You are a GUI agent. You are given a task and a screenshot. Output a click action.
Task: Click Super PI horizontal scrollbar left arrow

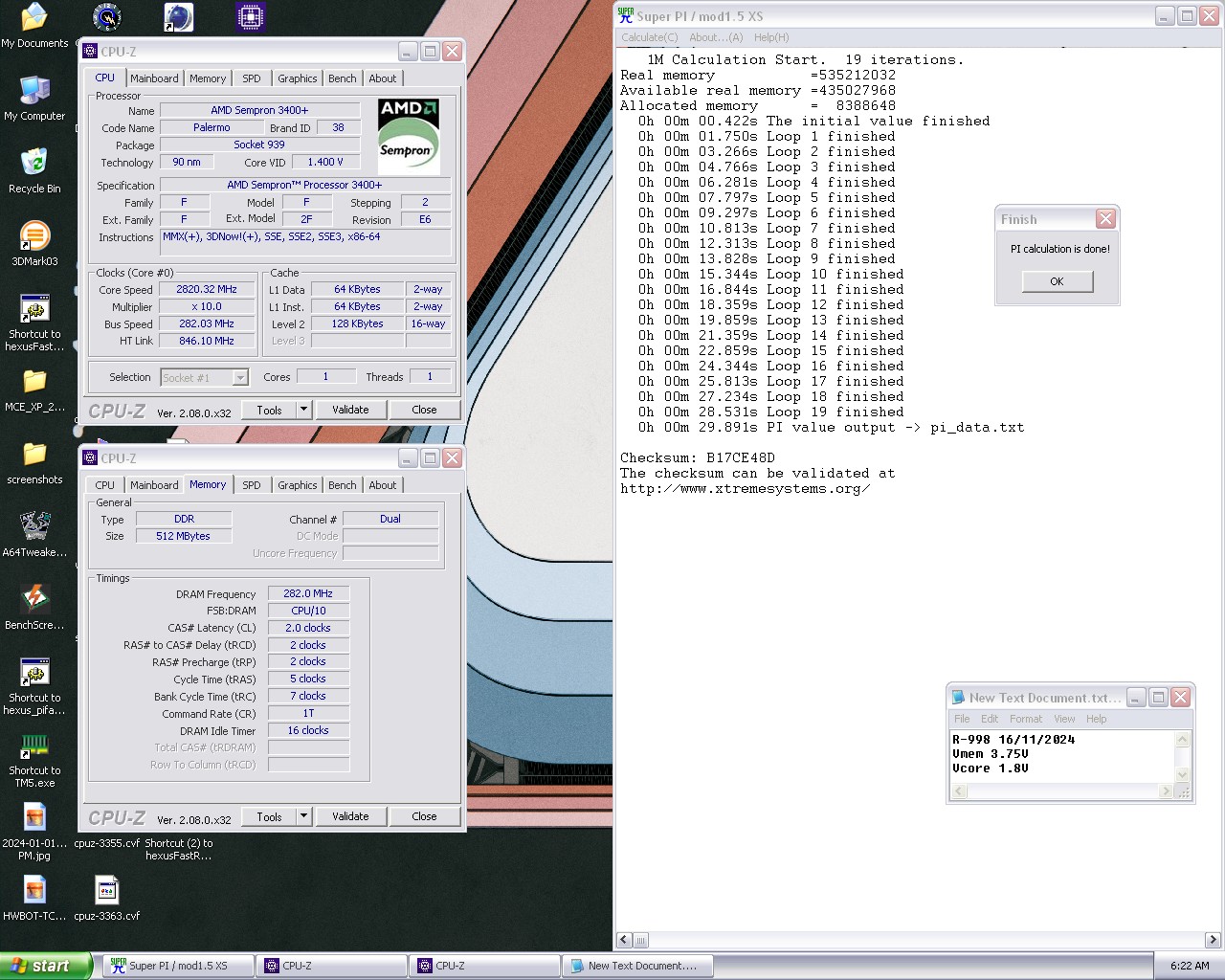624,940
